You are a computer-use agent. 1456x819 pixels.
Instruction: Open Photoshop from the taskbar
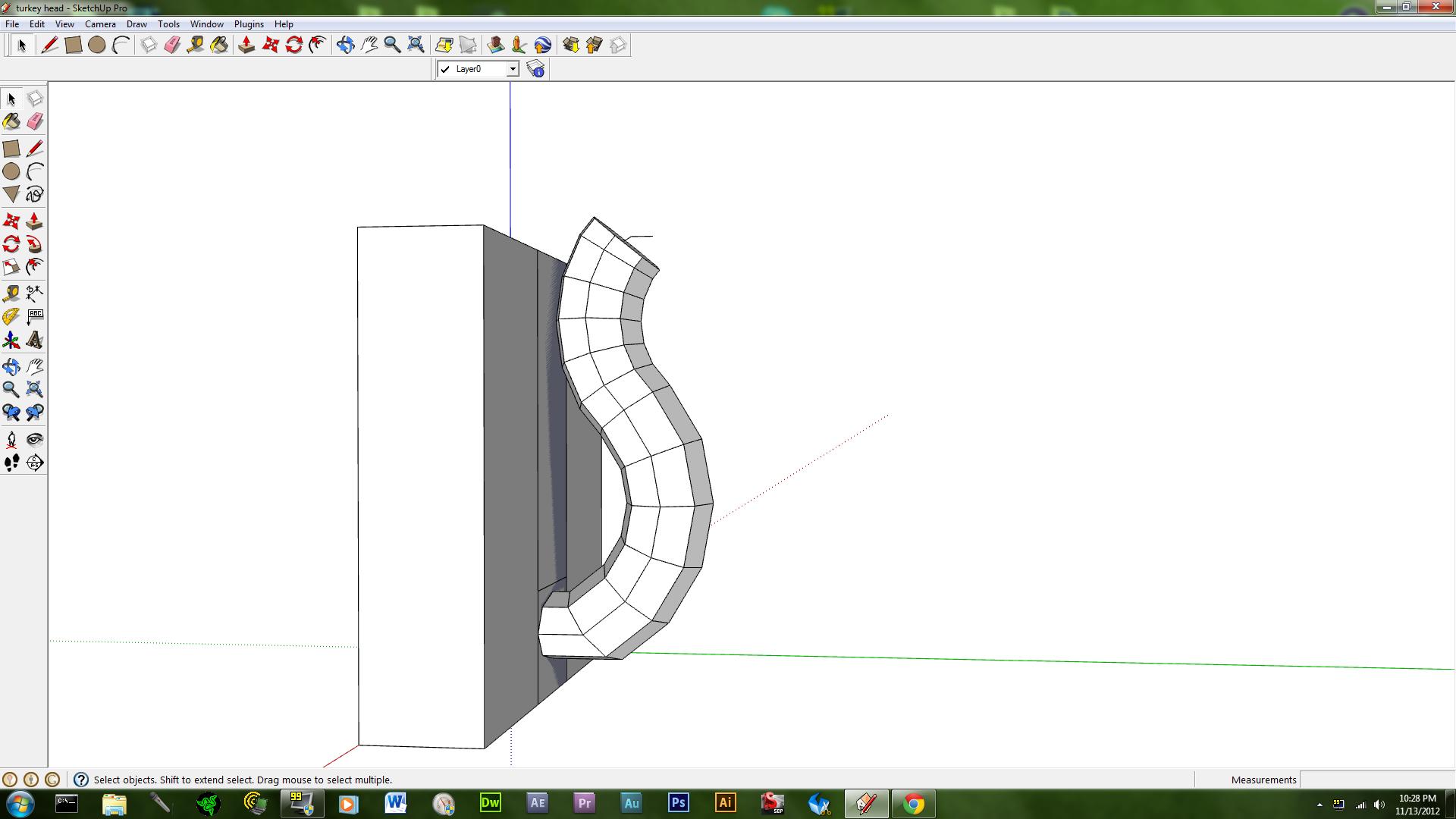click(678, 803)
